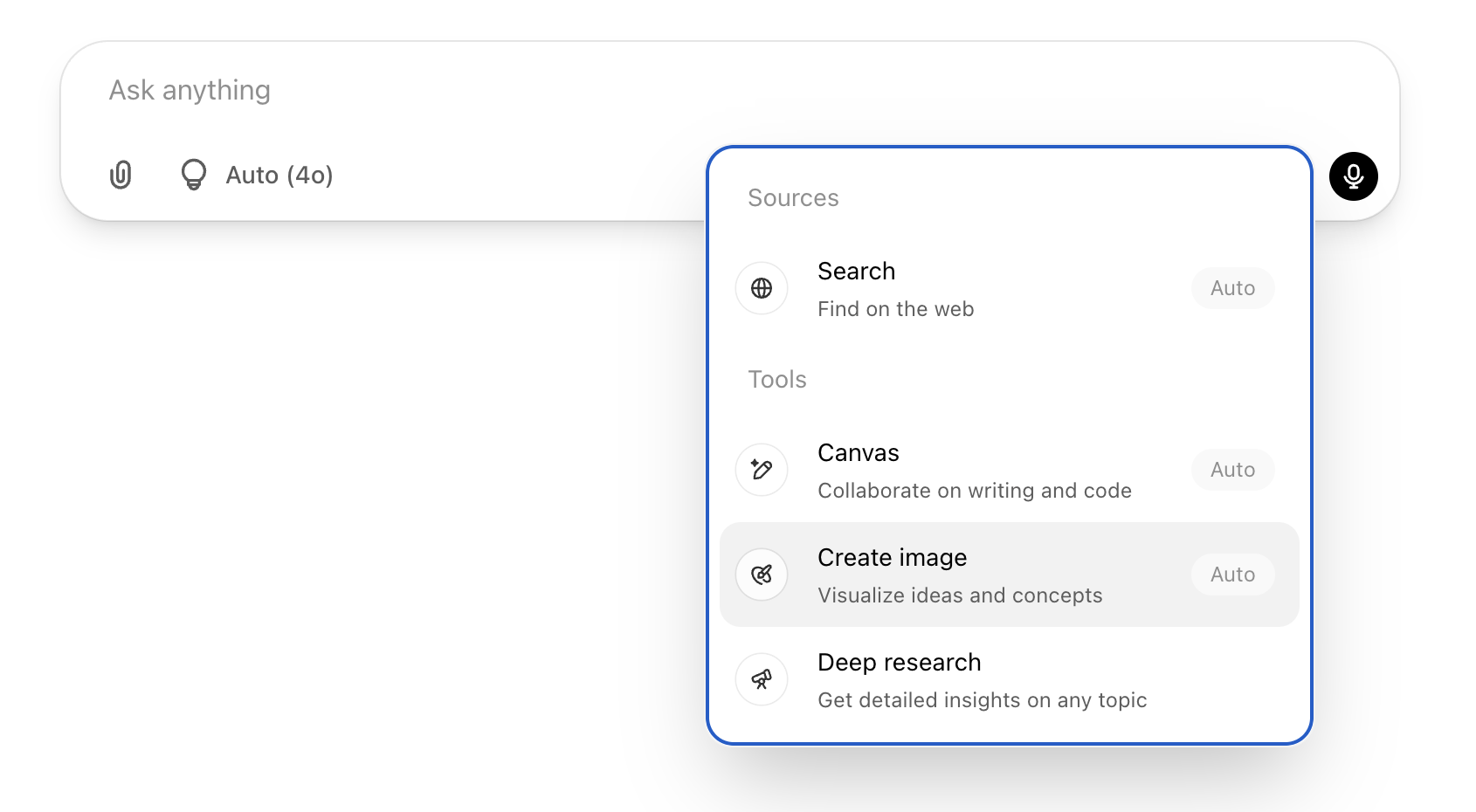Click the Create image brush icon

(x=761, y=574)
